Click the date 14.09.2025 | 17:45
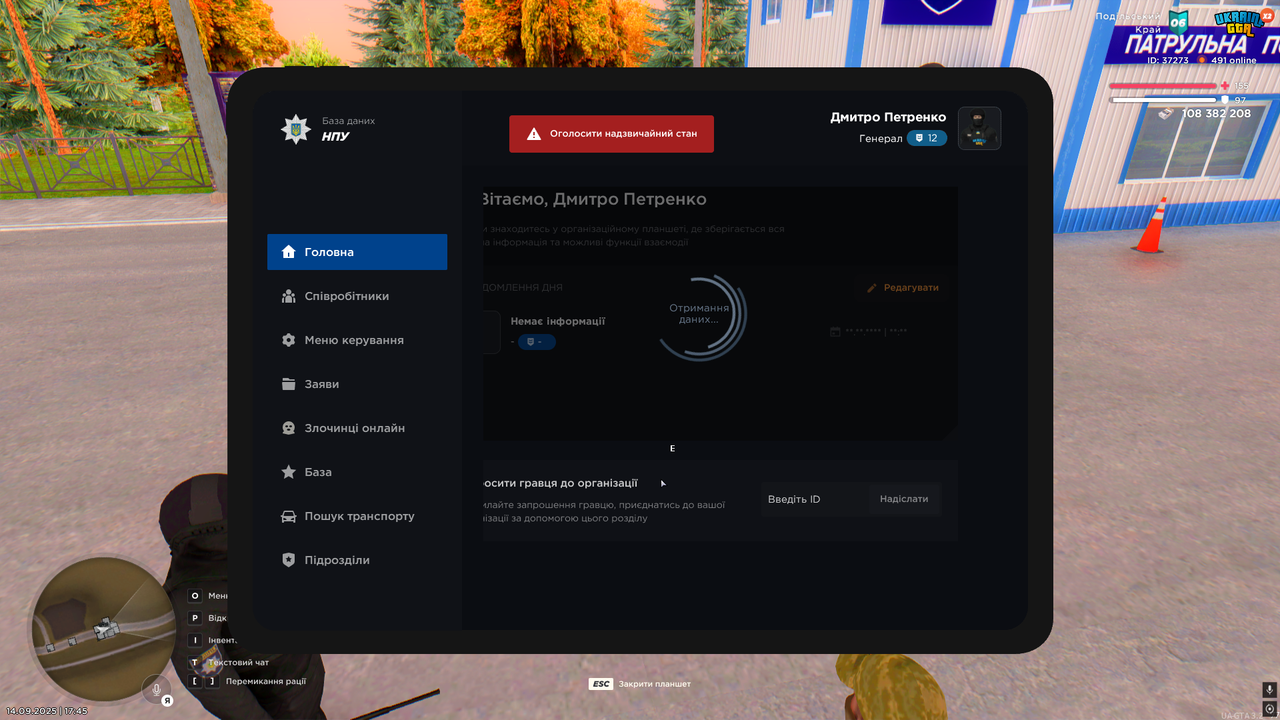 pos(47,711)
